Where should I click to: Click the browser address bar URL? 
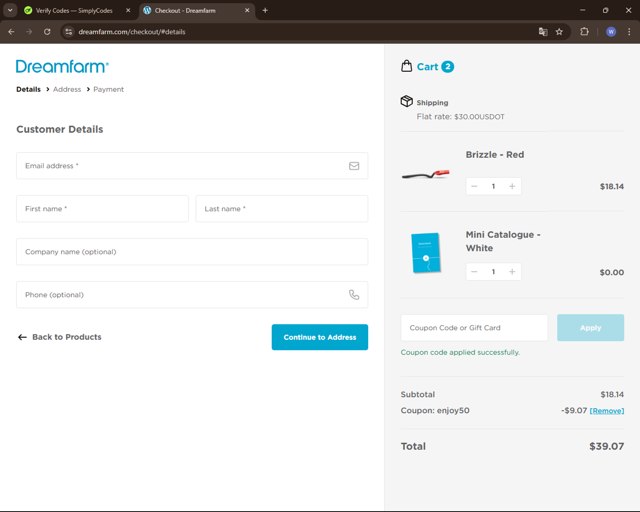coord(131,32)
